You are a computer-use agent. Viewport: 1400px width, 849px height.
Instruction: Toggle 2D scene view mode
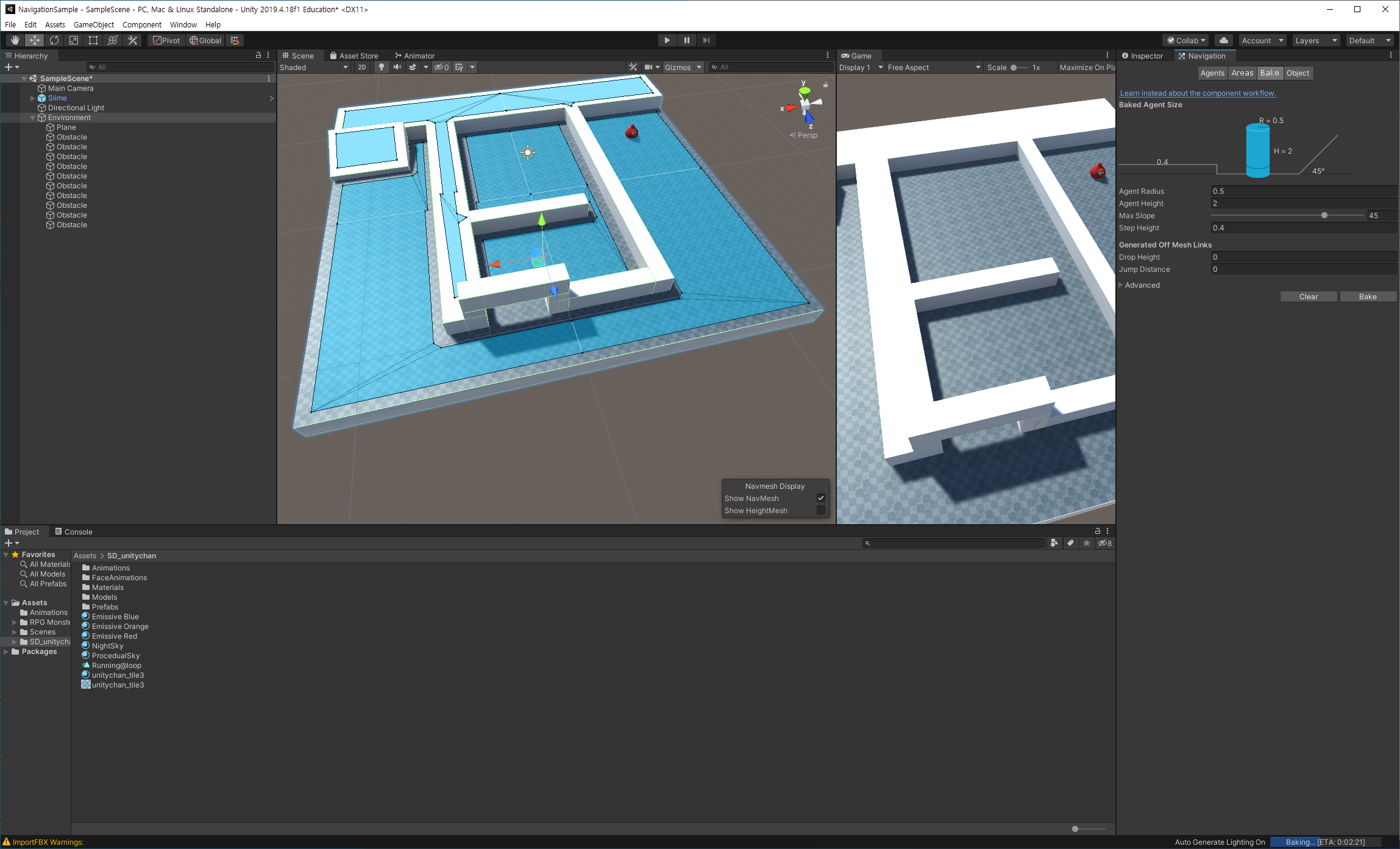click(x=362, y=67)
